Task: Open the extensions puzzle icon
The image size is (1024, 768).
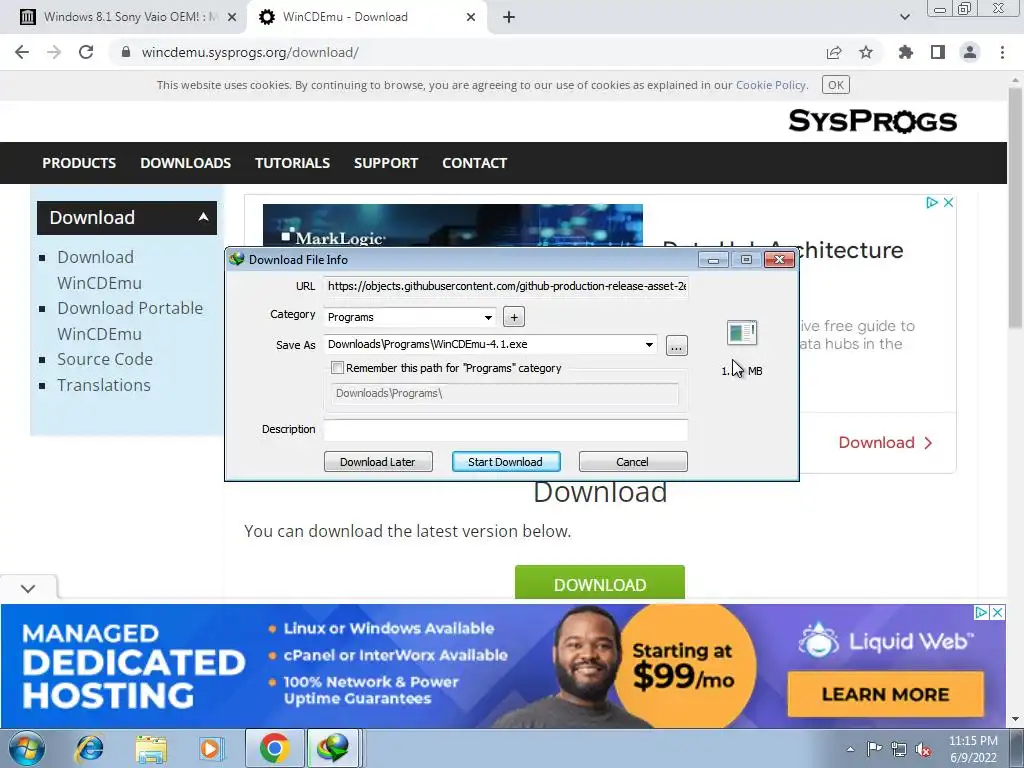Action: click(x=905, y=52)
